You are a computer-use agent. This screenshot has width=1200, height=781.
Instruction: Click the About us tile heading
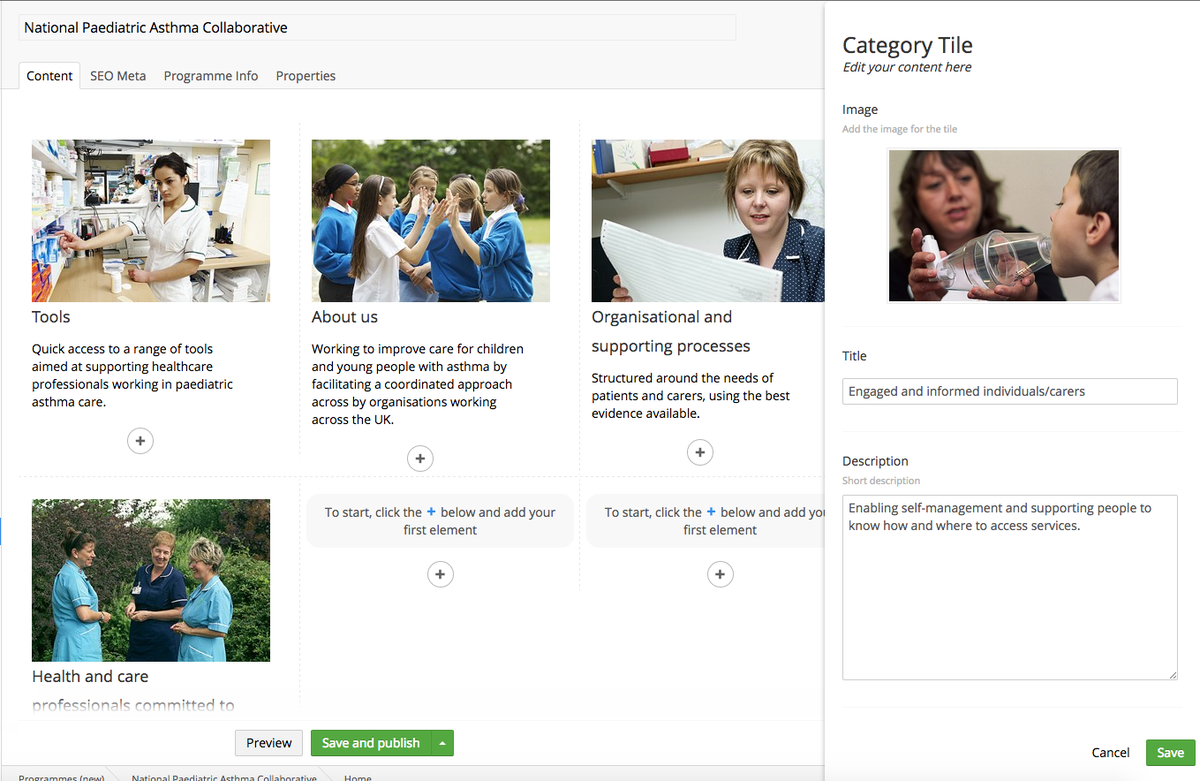[345, 317]
